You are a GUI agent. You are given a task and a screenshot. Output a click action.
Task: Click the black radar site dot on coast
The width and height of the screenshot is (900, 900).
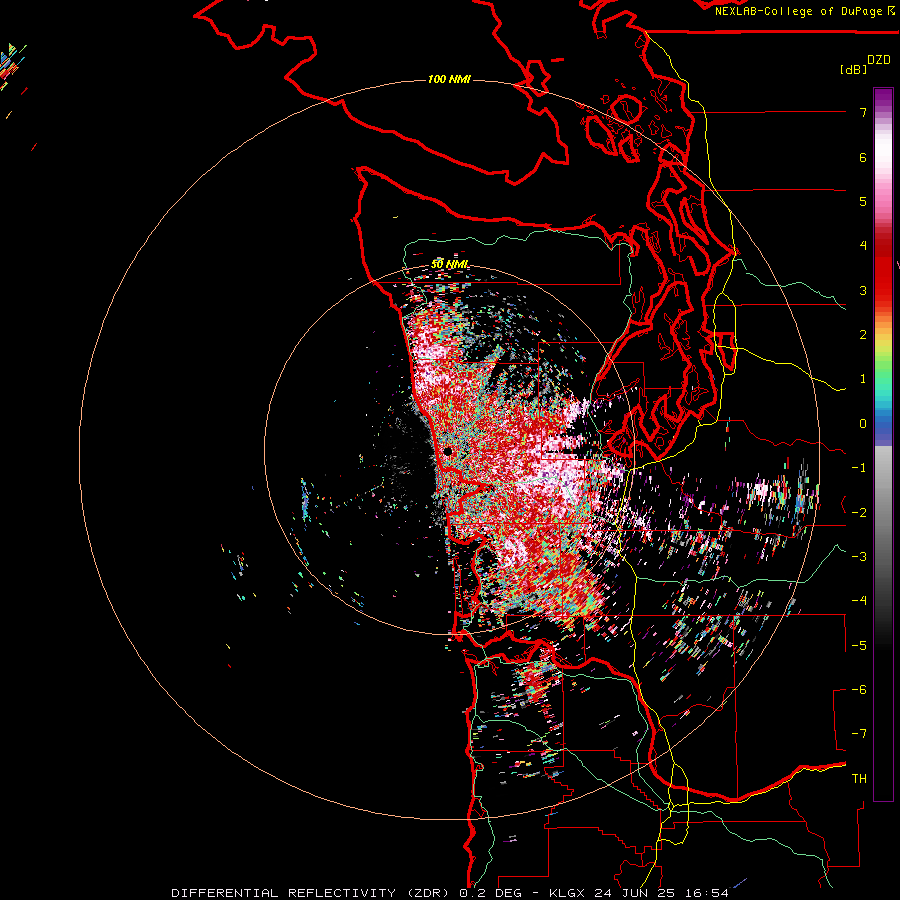[448, 452]
